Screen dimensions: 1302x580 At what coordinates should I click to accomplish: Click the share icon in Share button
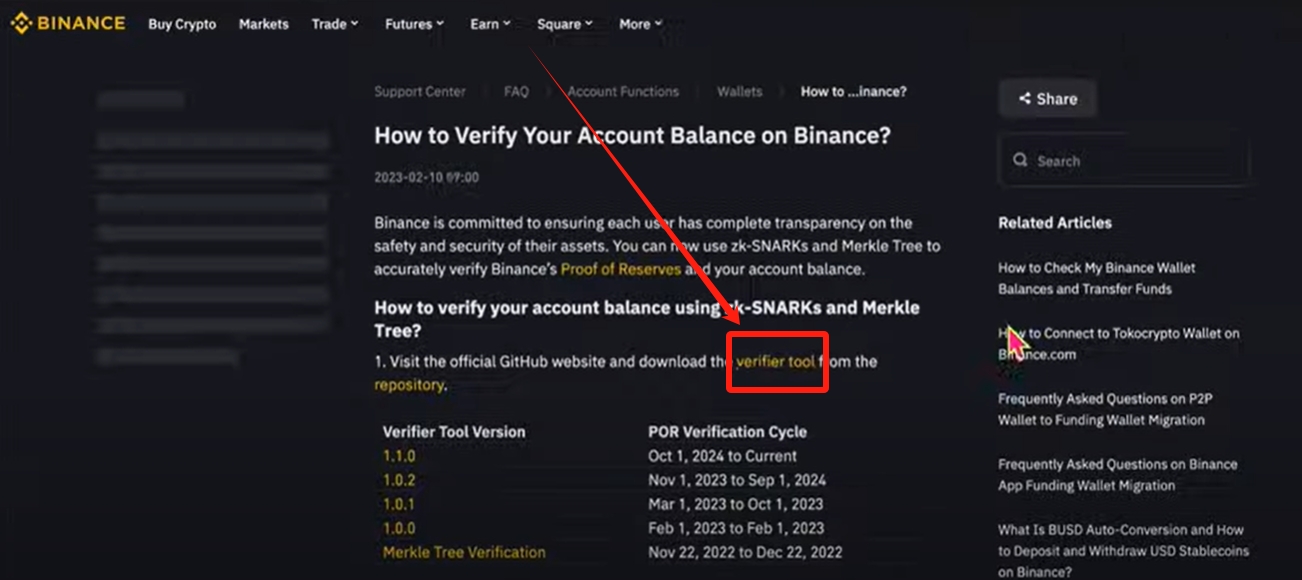[1024, 99]
